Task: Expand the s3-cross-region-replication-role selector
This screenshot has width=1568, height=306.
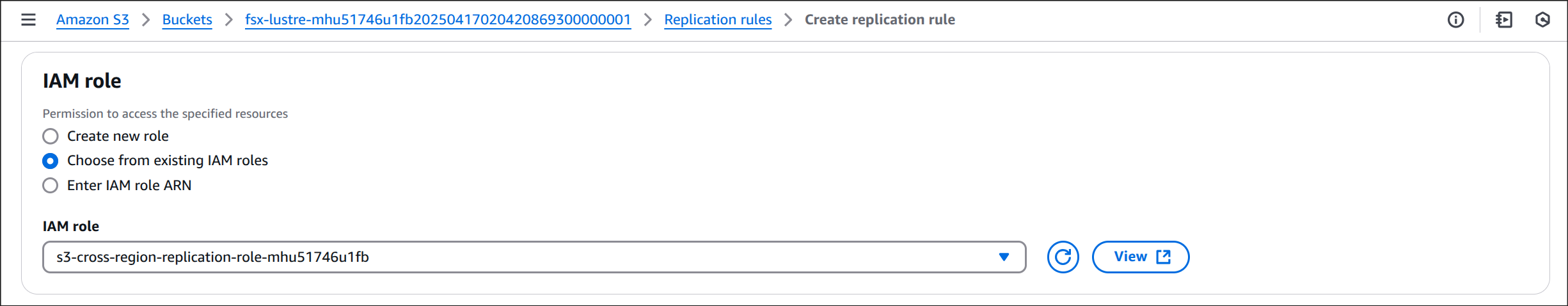Action: [534, 257]
